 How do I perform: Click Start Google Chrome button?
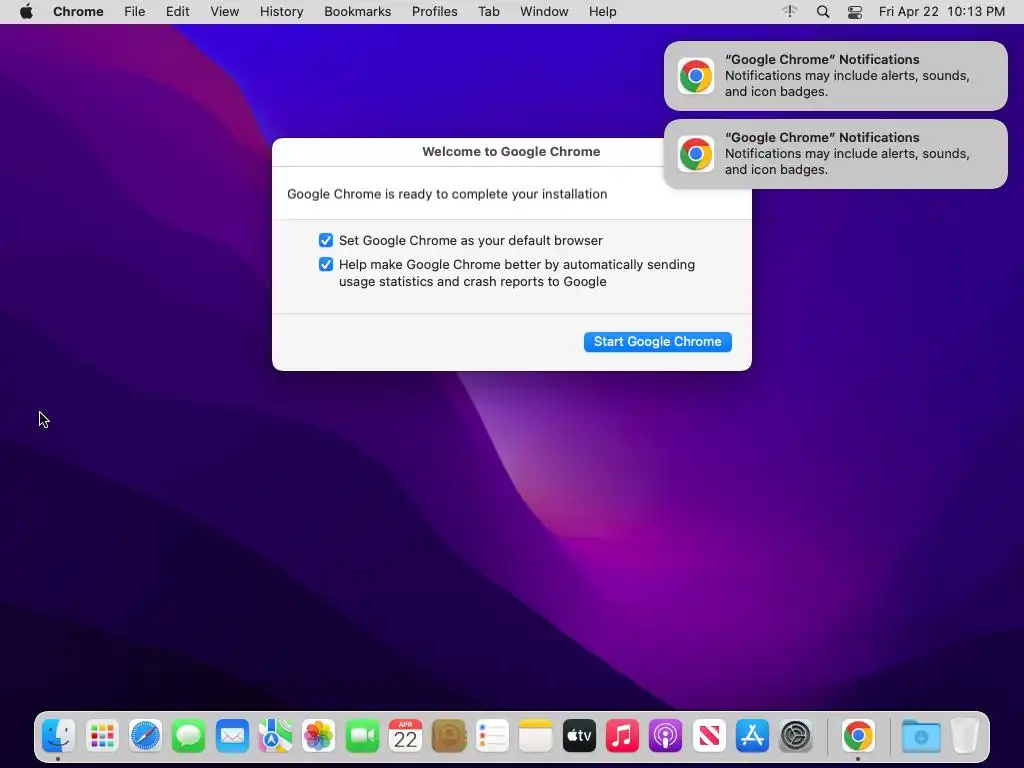pos(658,342)
